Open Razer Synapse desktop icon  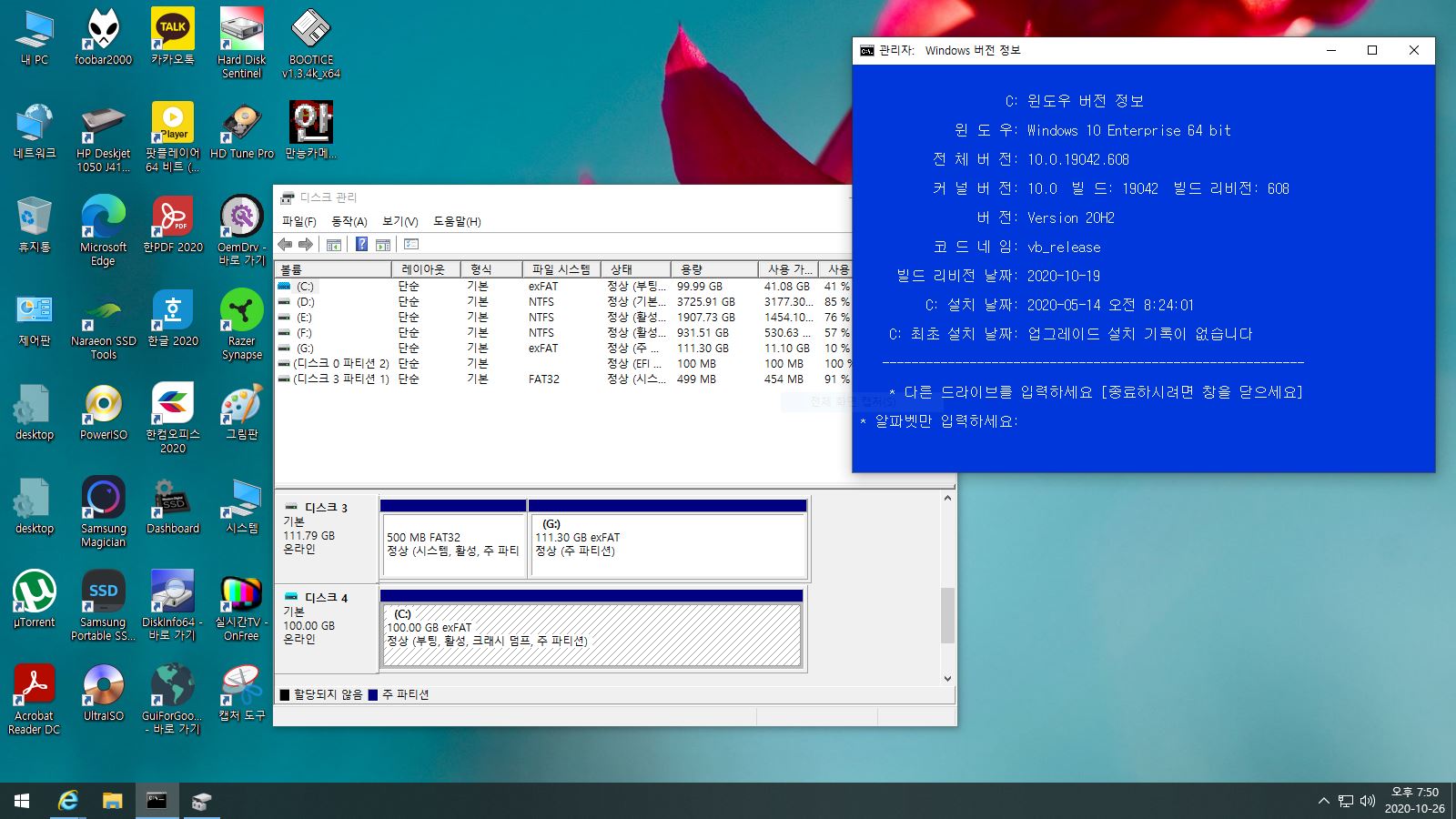pos(242,325)
